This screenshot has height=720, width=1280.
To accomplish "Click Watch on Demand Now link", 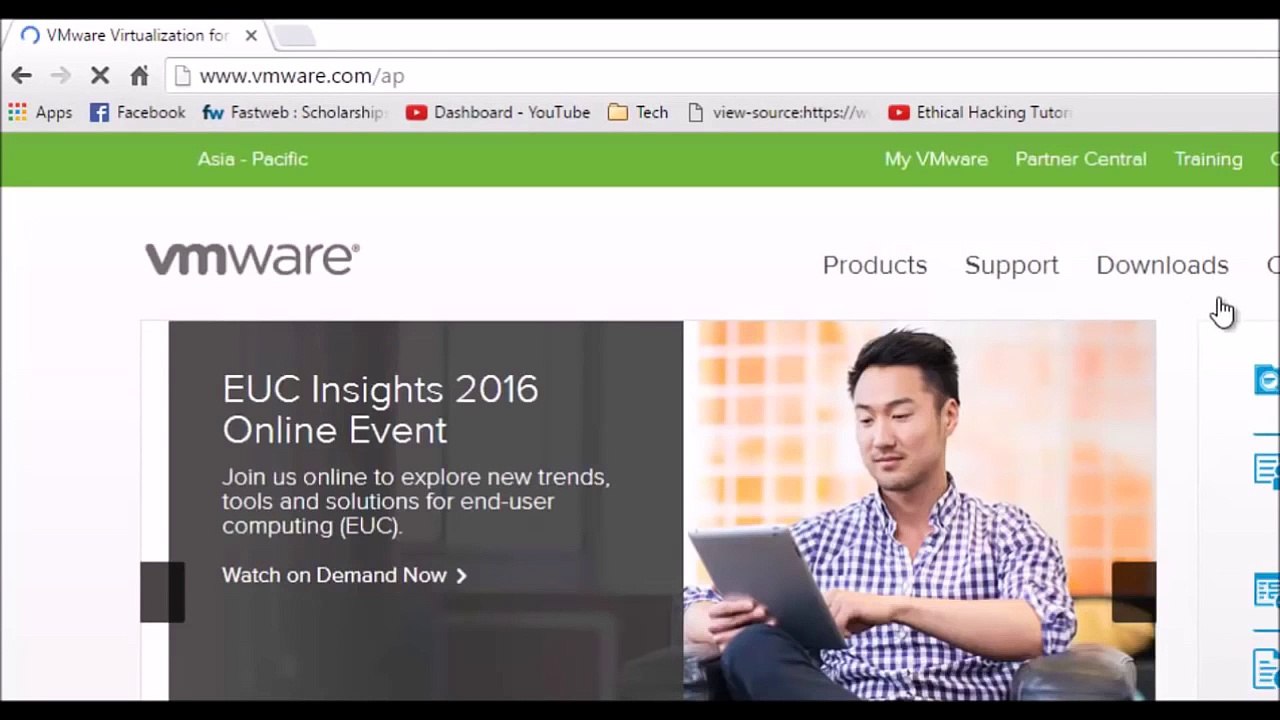I will [x=344, y=575].
